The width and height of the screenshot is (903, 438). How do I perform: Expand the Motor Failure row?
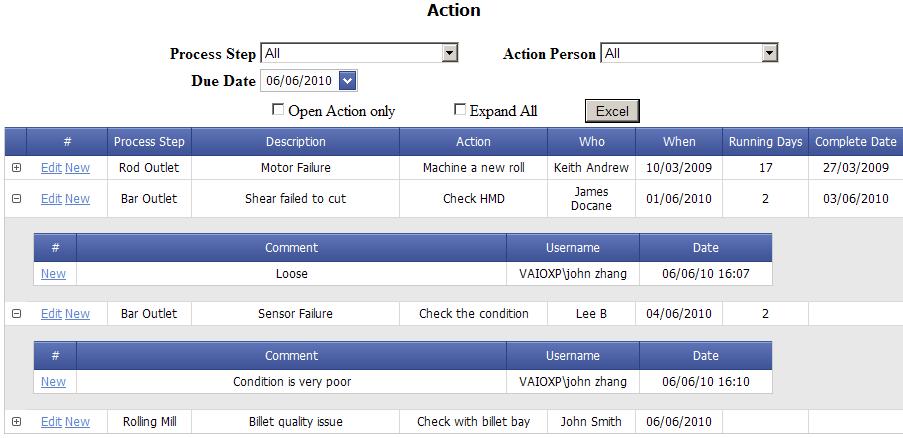click(x=17, y=167)
